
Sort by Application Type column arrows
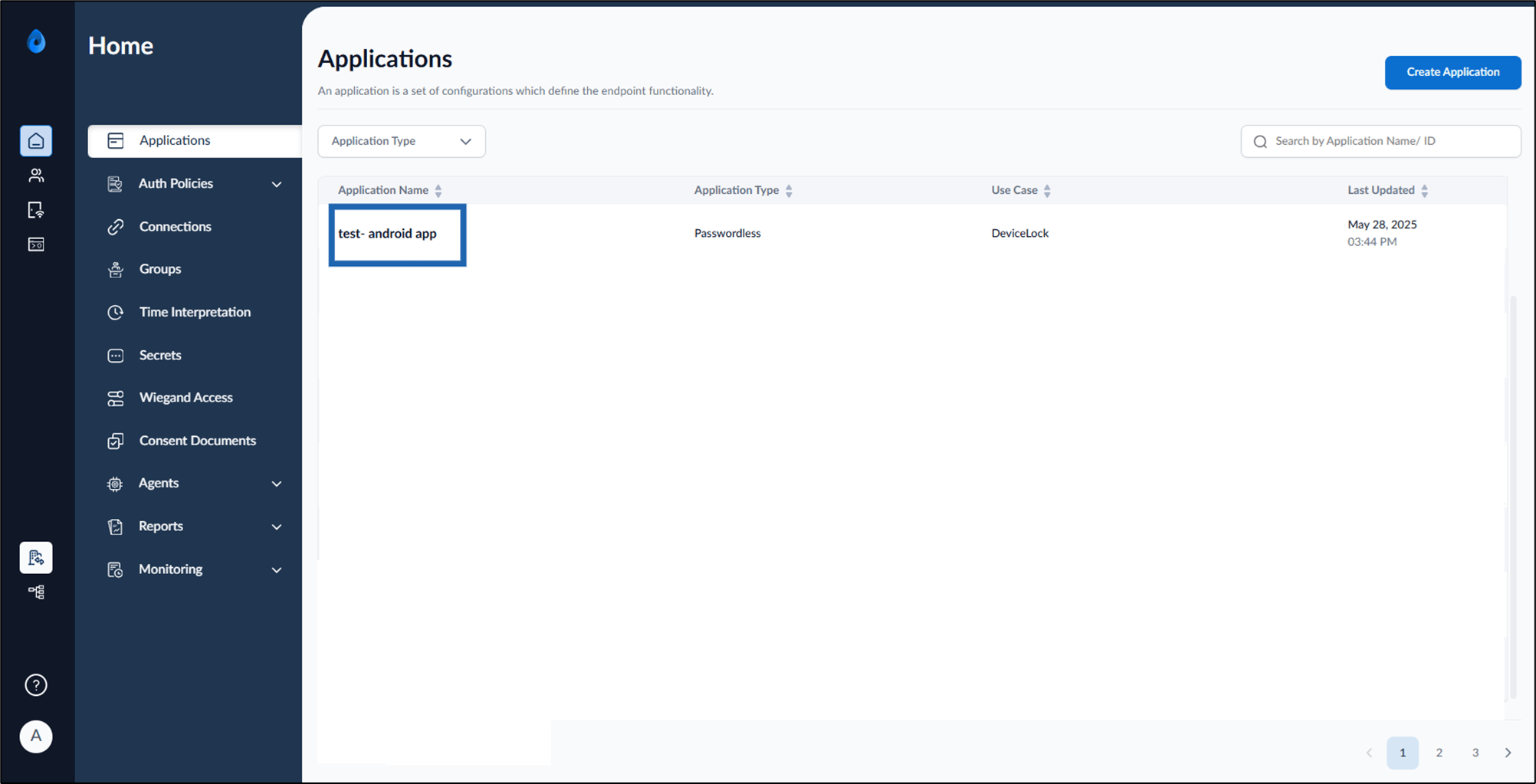(789, 191)
